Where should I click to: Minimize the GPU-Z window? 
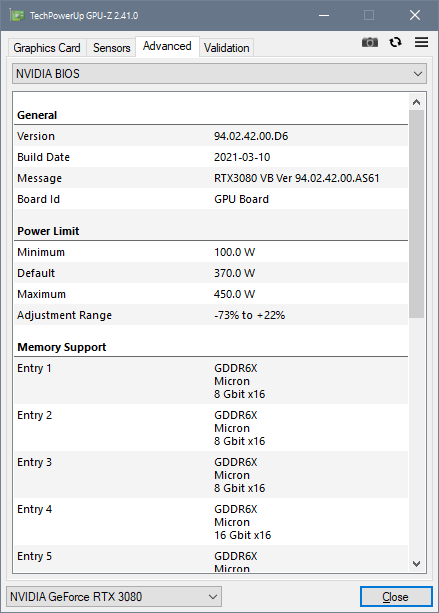pos(324,16)
